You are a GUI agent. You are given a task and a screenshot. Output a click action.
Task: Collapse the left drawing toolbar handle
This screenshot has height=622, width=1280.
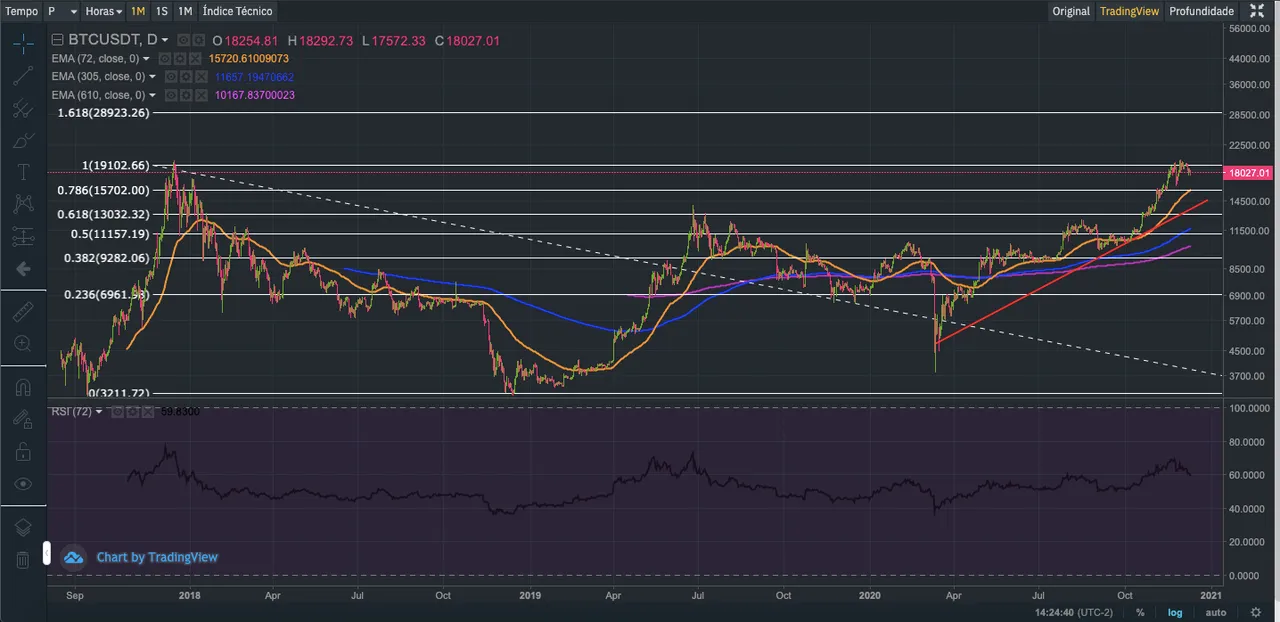46,553
